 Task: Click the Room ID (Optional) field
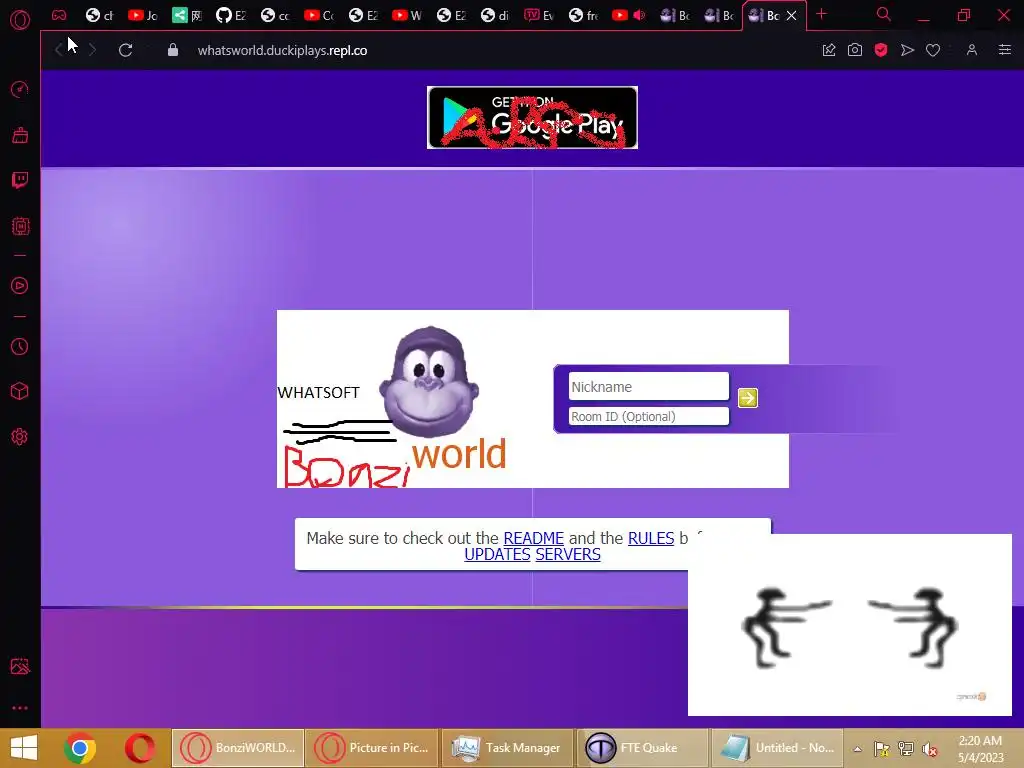(648, 417)
